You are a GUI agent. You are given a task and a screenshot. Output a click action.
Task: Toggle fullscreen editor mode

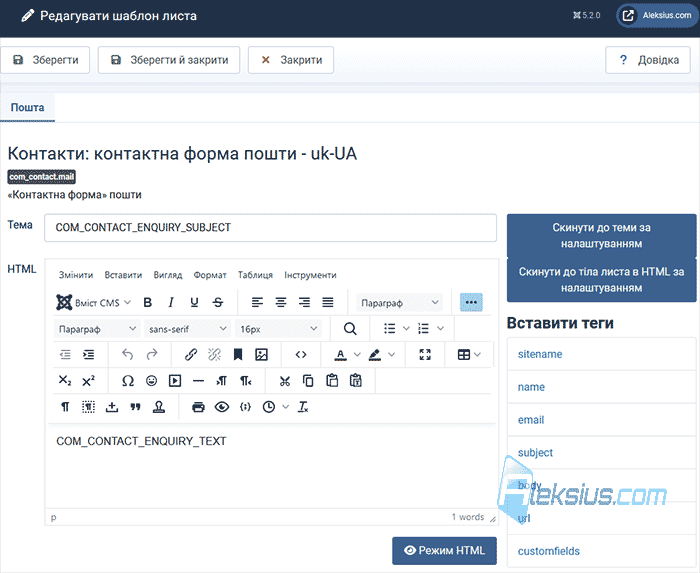[425, 355]
